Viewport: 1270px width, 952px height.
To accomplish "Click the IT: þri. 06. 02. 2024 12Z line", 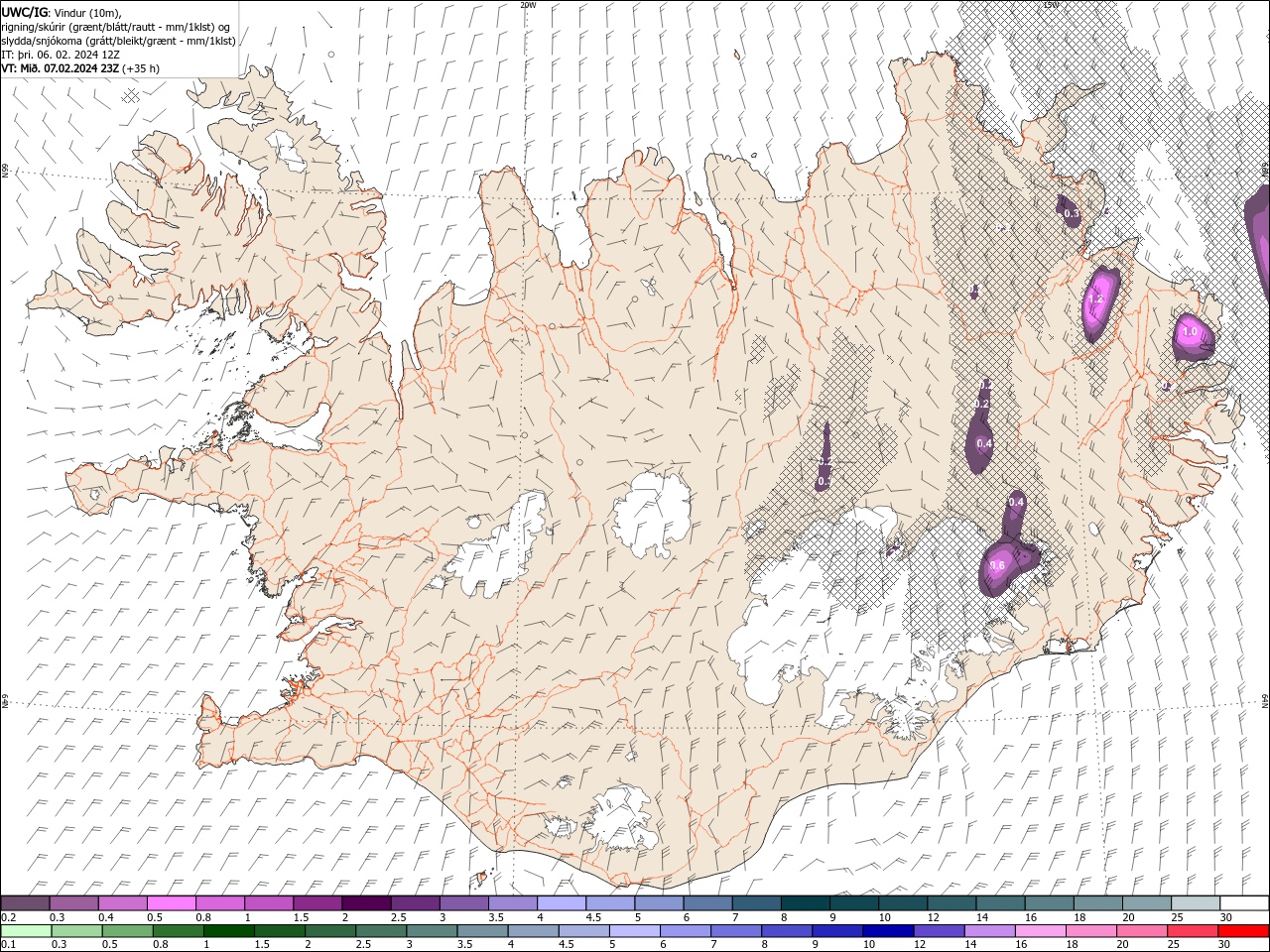I will (x=61, y=55).
